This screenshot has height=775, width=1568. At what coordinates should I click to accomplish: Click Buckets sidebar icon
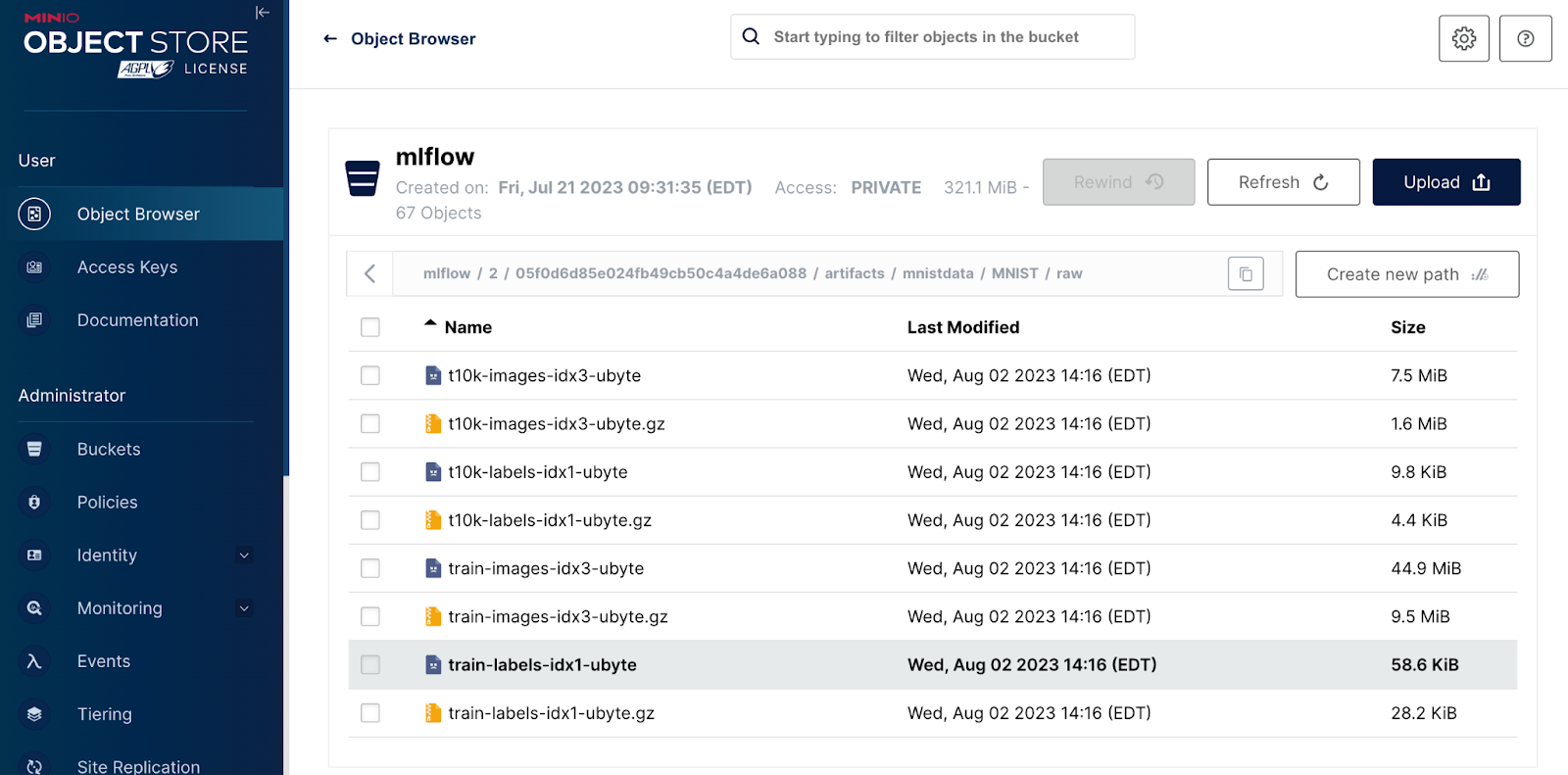[x=34, y=449]
